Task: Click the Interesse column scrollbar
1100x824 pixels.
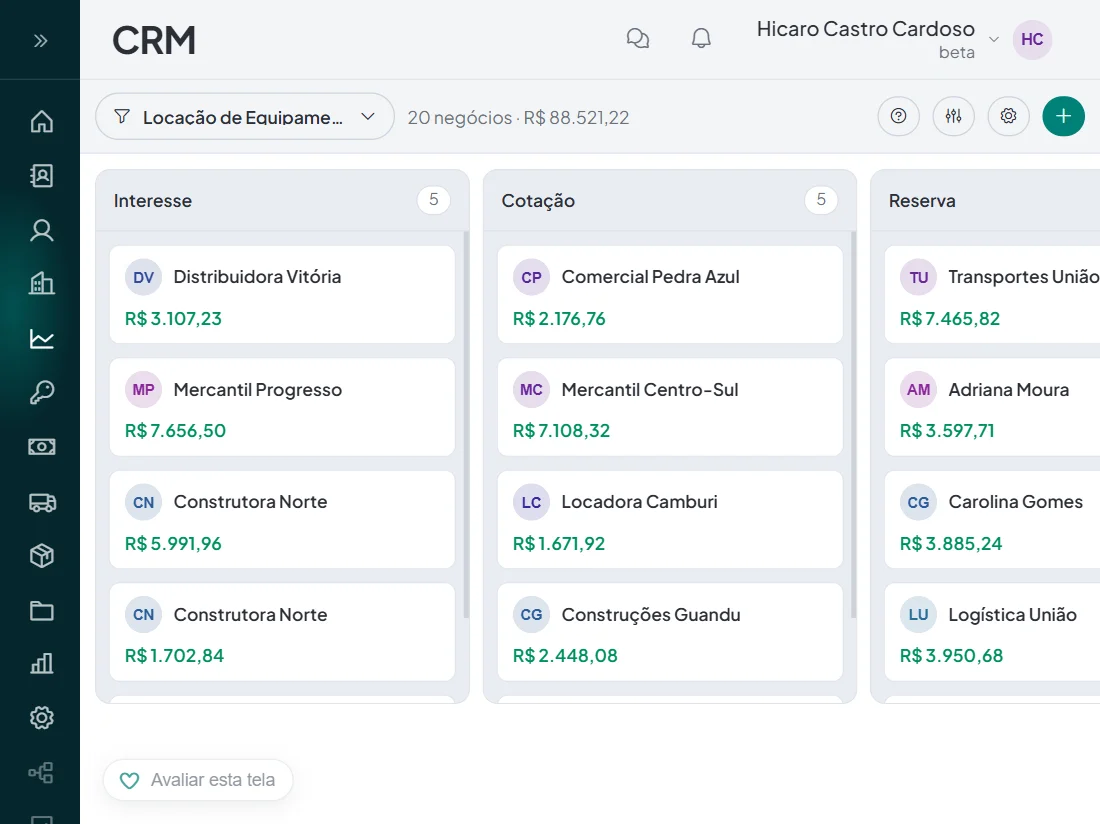Action: click(466, 425)
